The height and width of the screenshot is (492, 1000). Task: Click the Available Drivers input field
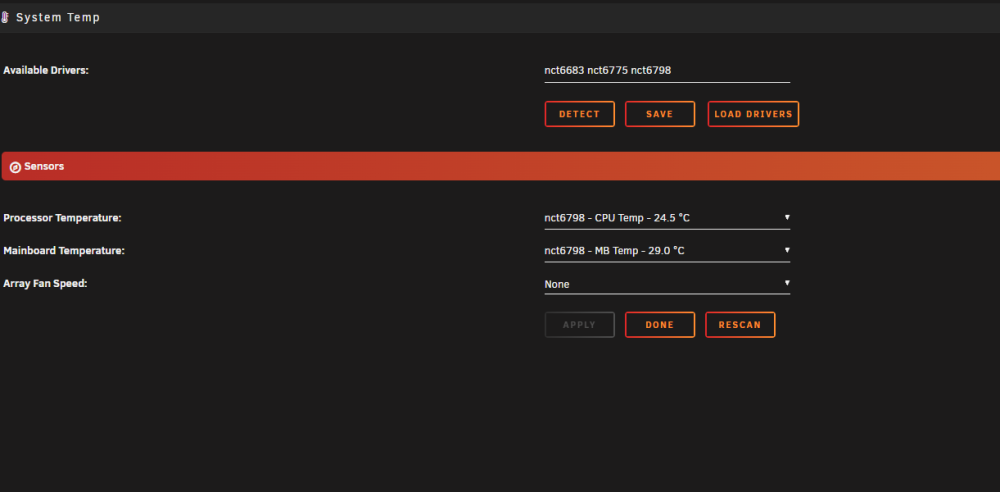click(x=667, y=71)
